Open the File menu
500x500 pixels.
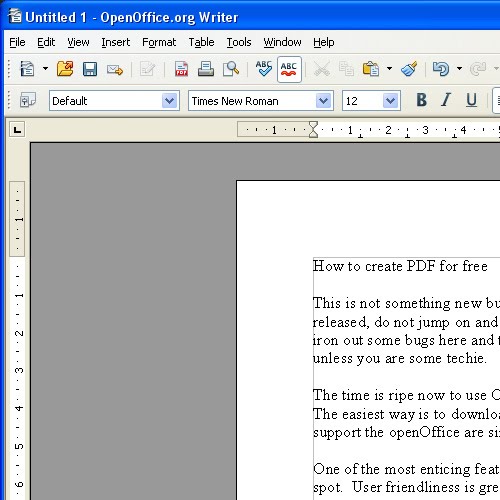[17, 42]
